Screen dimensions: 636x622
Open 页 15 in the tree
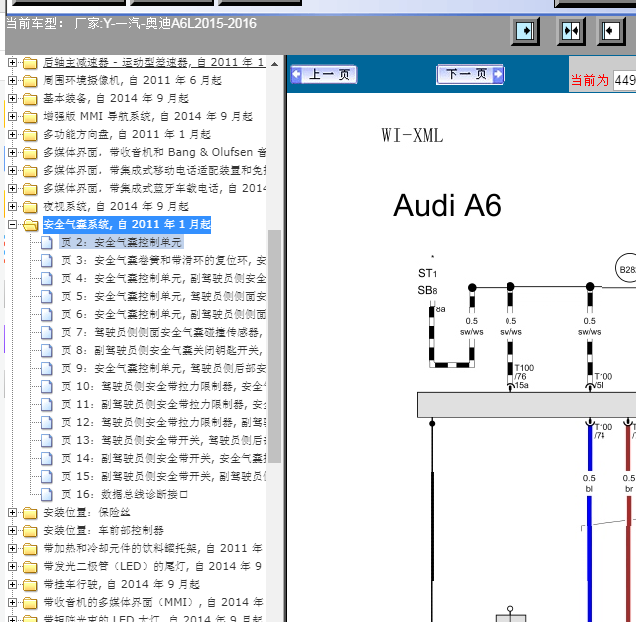(163, 476)
